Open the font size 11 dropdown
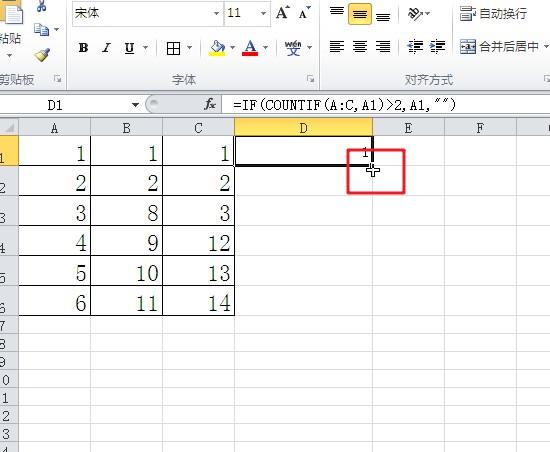The image size is (550, 452). 263,13
